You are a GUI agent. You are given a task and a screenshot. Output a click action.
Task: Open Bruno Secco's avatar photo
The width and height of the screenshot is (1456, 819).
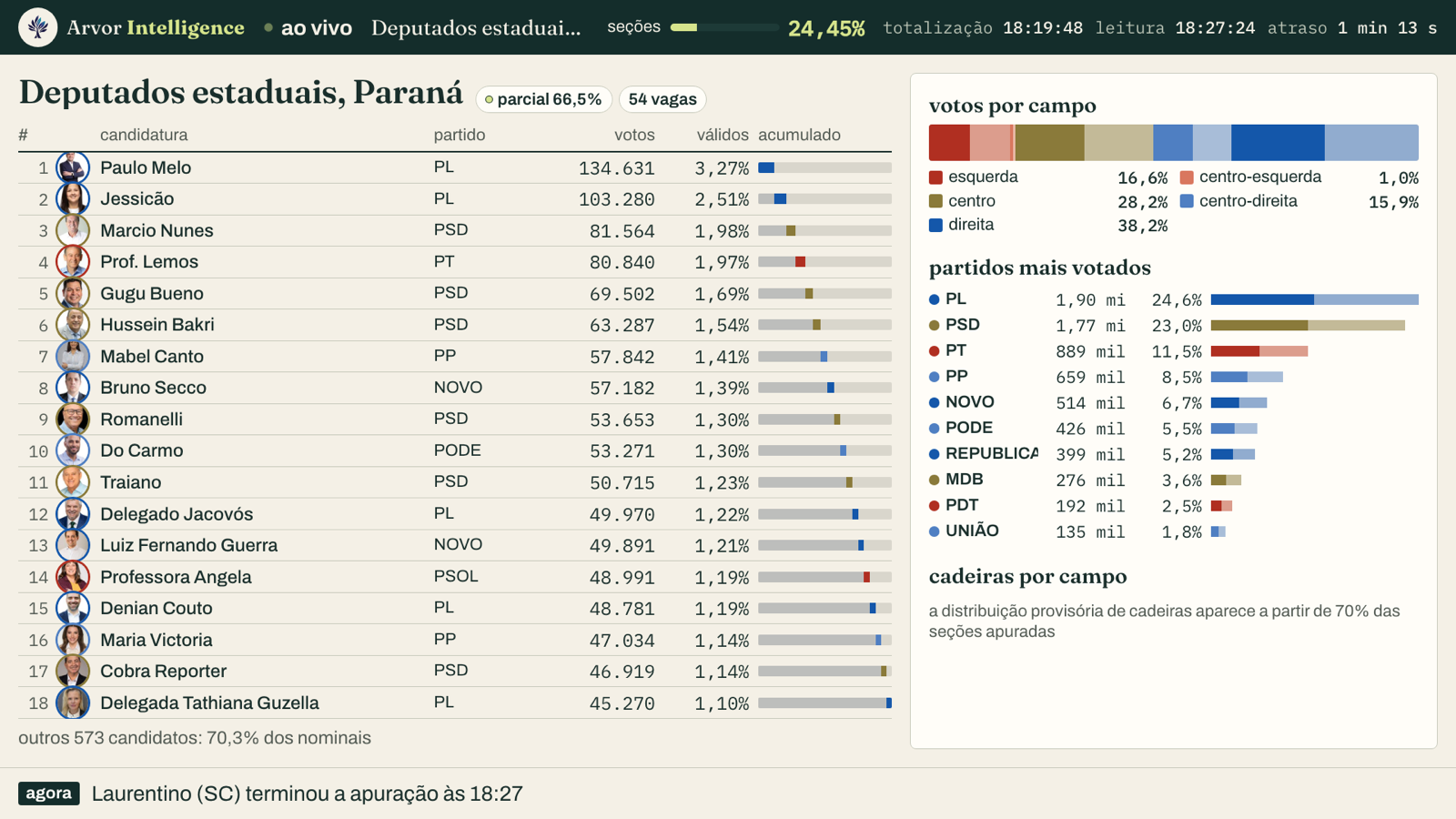coord(73,388)
